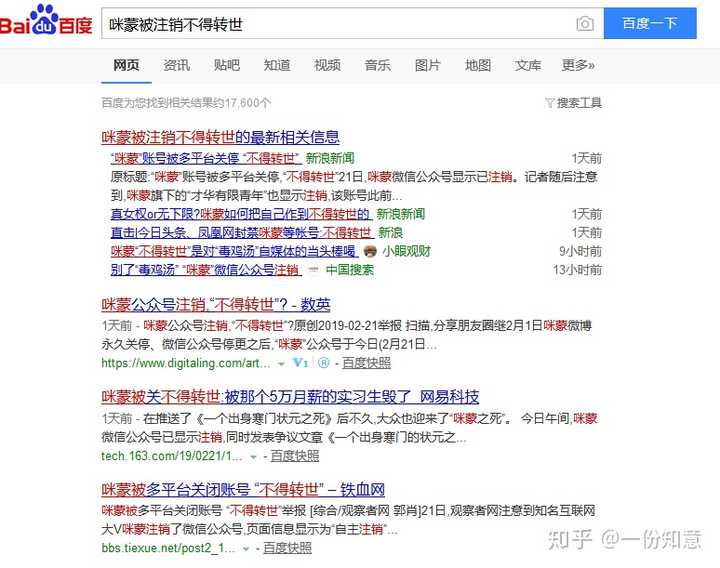Click the V1 credibility icon
Viewport: 720px width, 568px height.
(300, 363)
